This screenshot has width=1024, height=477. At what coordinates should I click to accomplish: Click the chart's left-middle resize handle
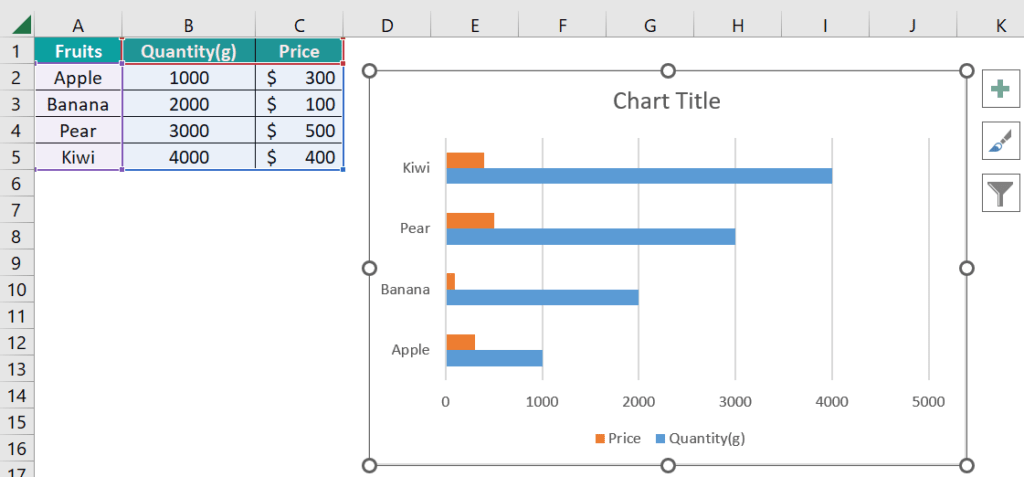pos(370,268)
